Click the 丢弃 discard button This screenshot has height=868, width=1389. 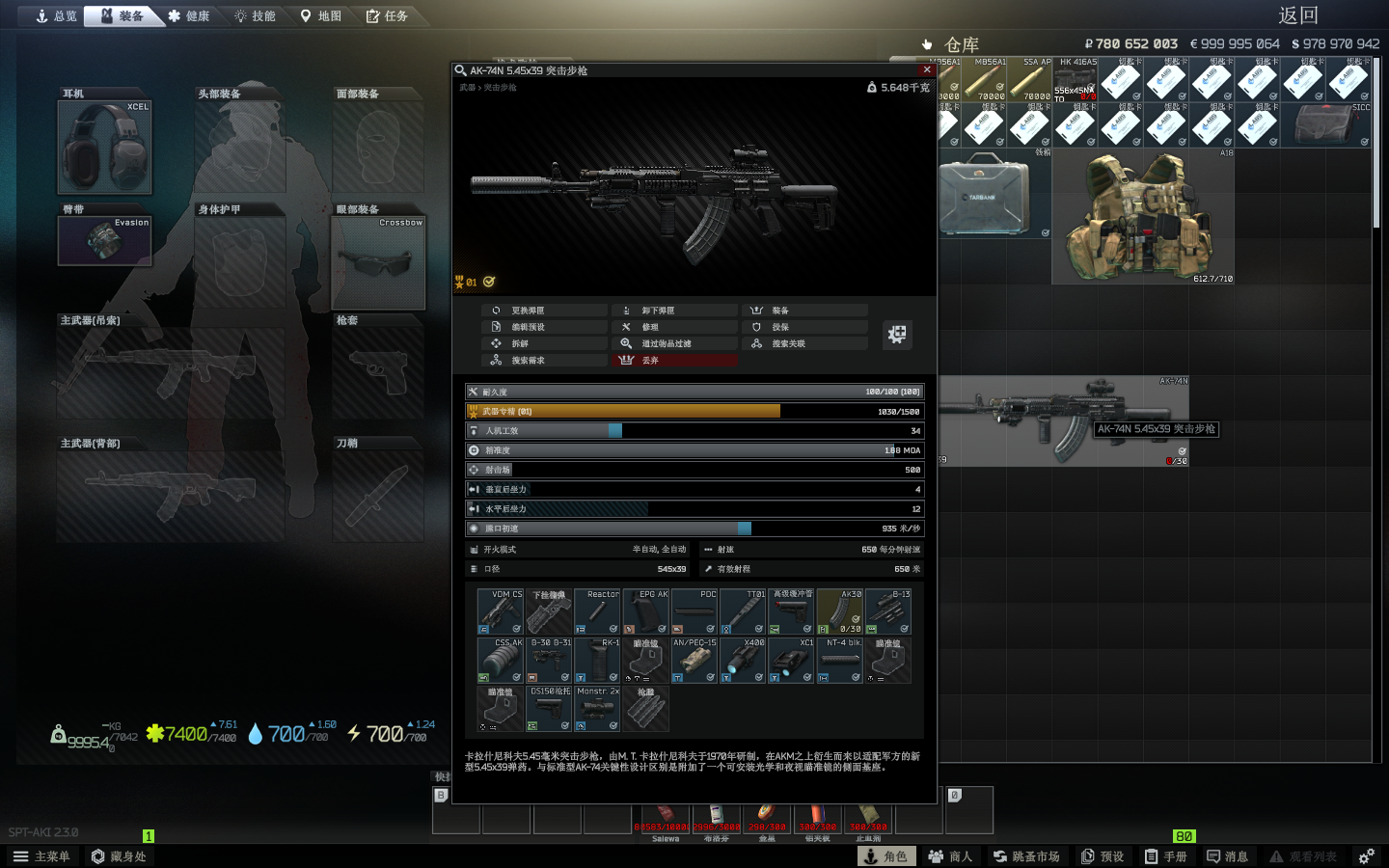pos(673,361)
